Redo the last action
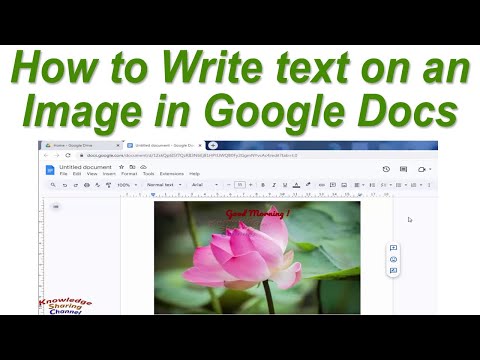480x360 pixels. (x=76, y=185)
